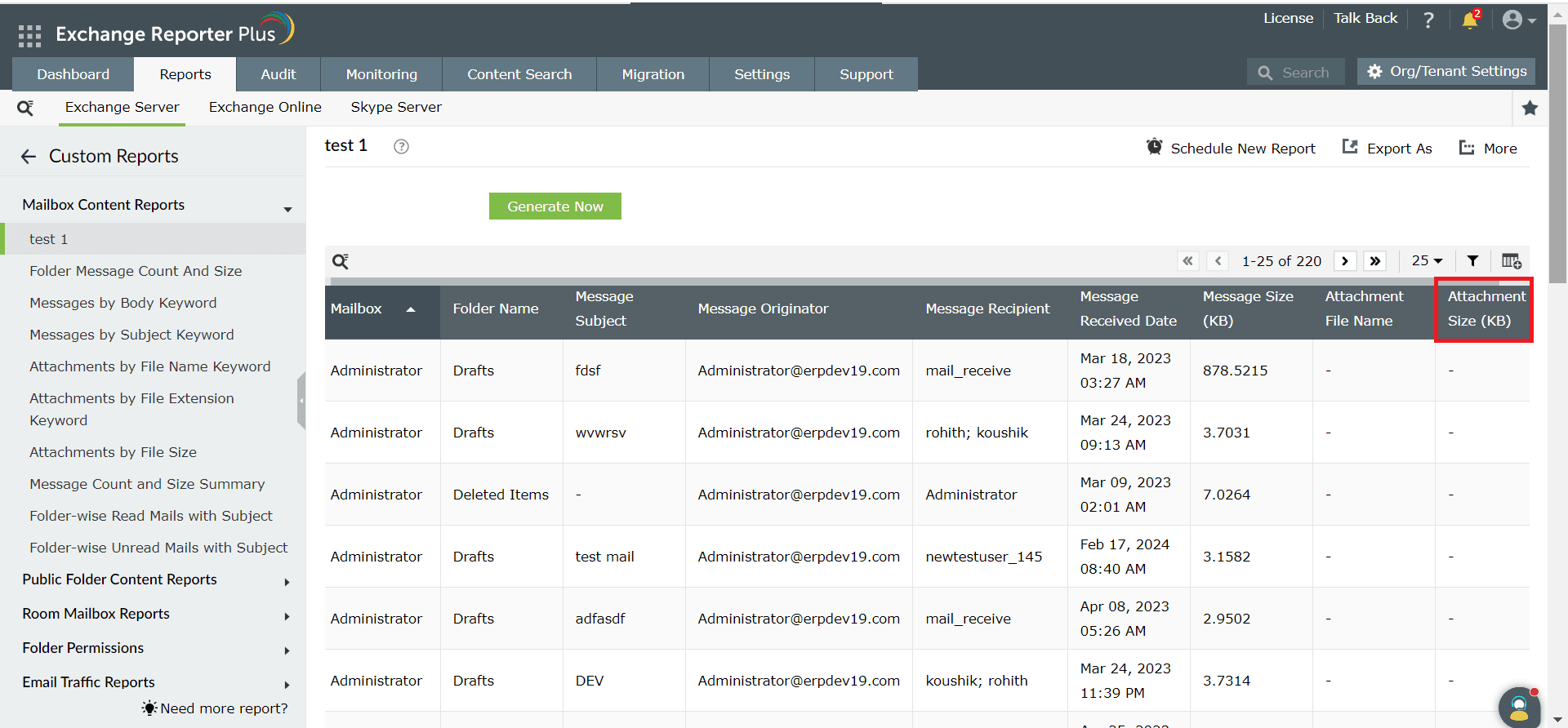Click the 'wvwrsv' subject cell
Screen dimensions: 1568x728
(x=600, y=433)
